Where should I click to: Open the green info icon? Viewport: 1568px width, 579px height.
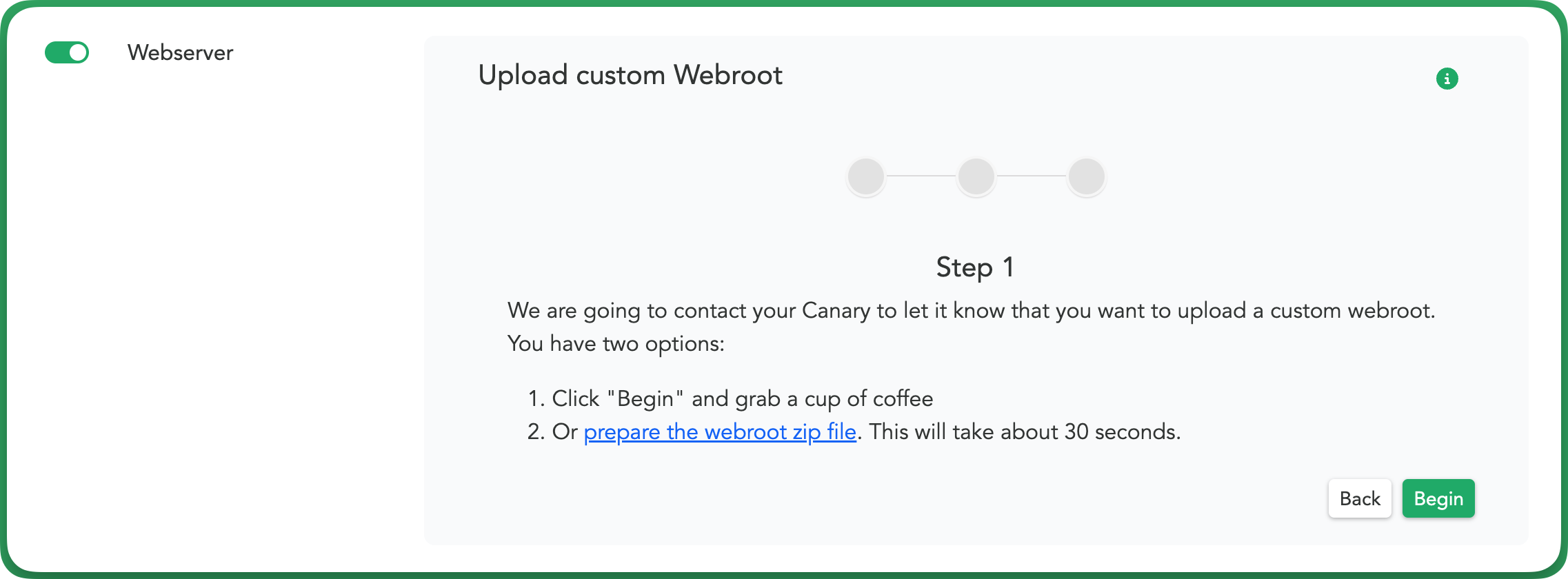pos(1447,79)
